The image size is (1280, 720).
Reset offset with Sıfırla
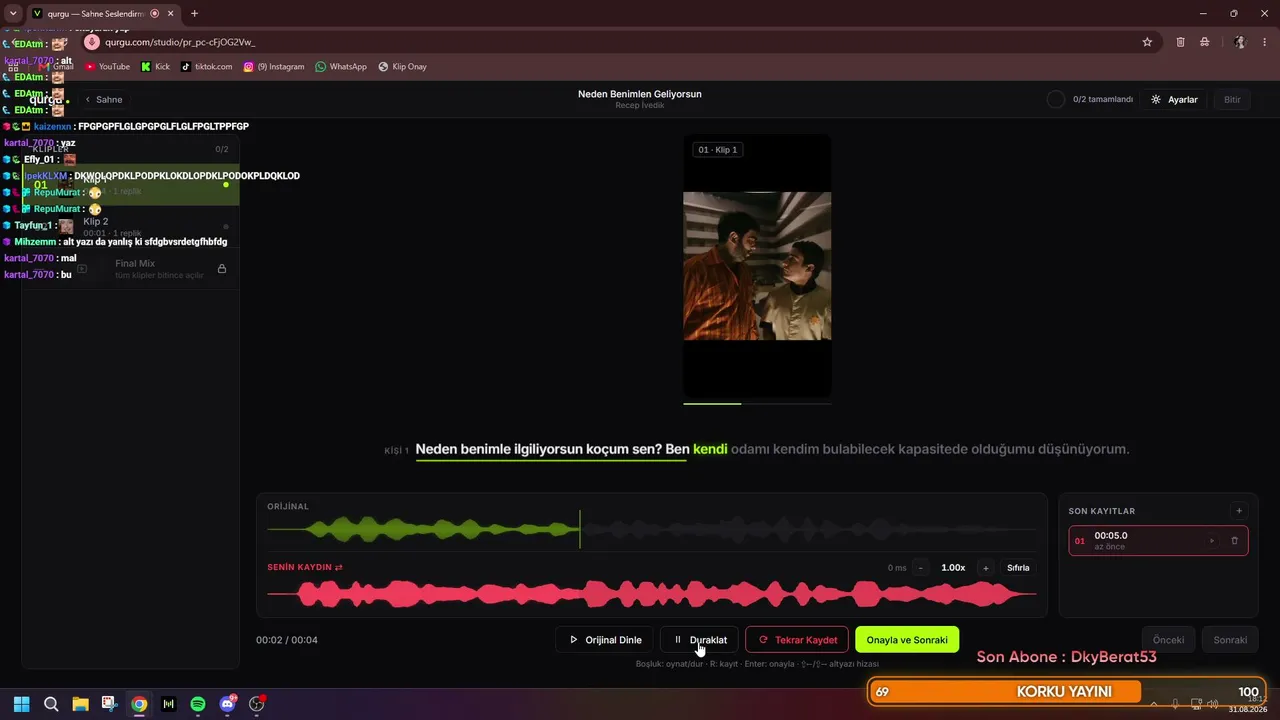click(1018, 568)
